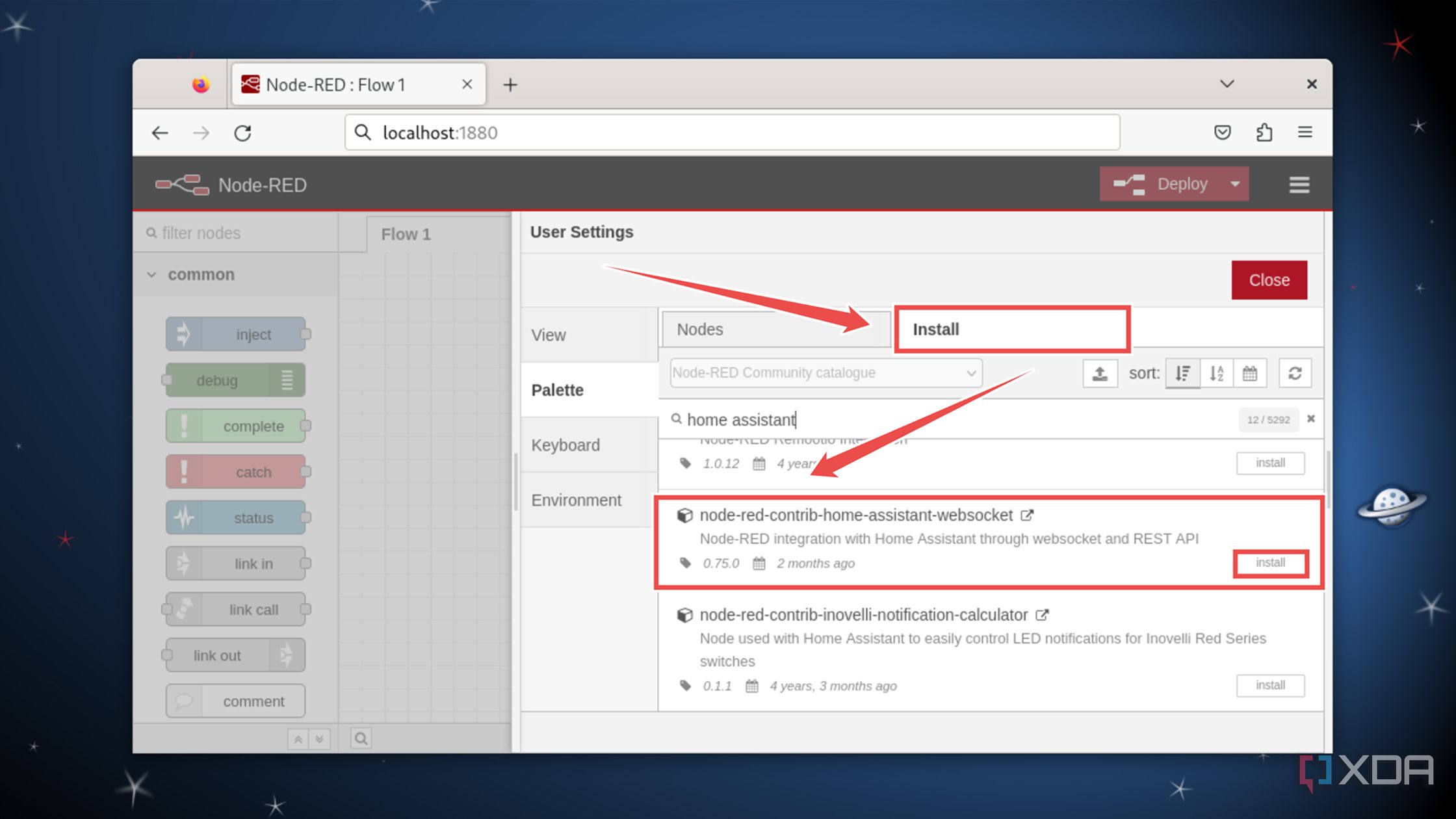Open node-red-contrib-inovelli-notification-calculator external link

click(x=1043, y=614)
